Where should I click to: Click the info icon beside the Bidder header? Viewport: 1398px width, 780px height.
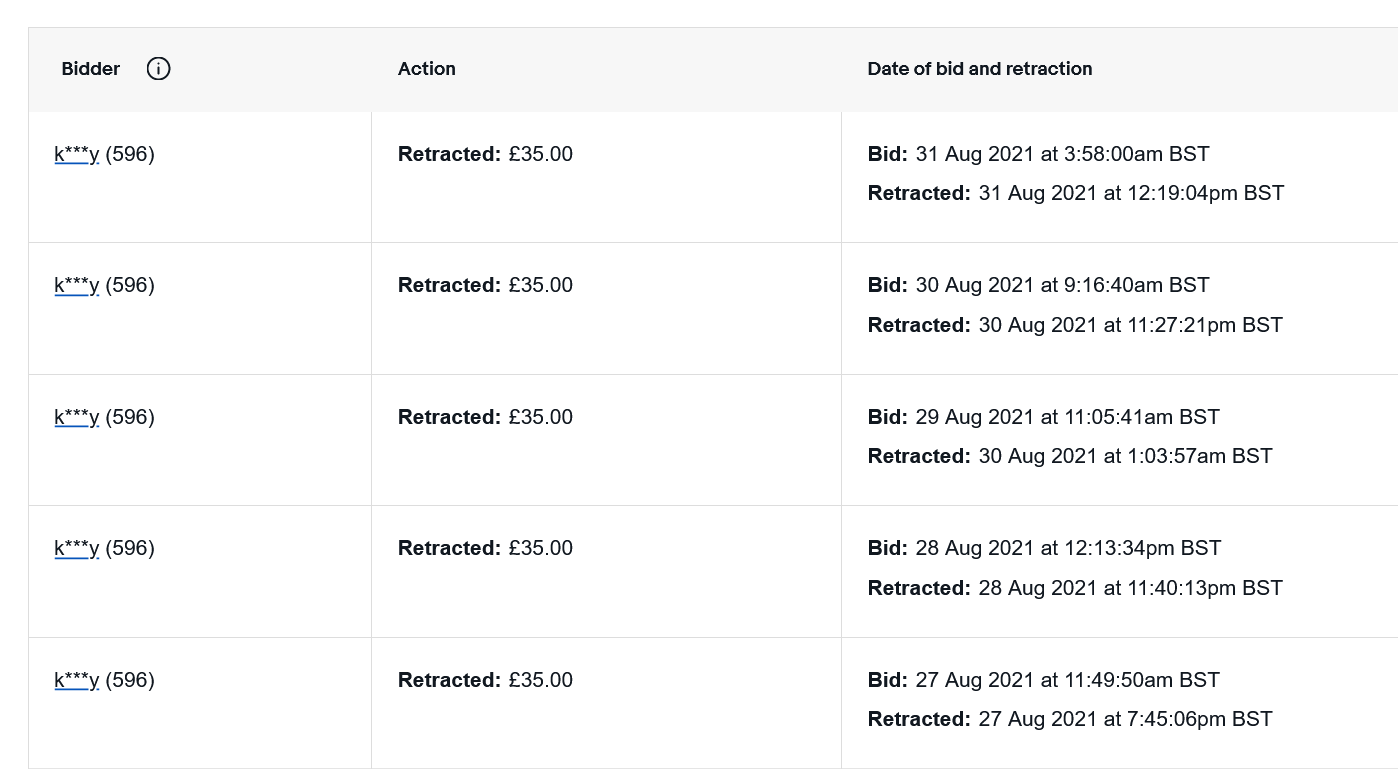click(x=158, y=69)
